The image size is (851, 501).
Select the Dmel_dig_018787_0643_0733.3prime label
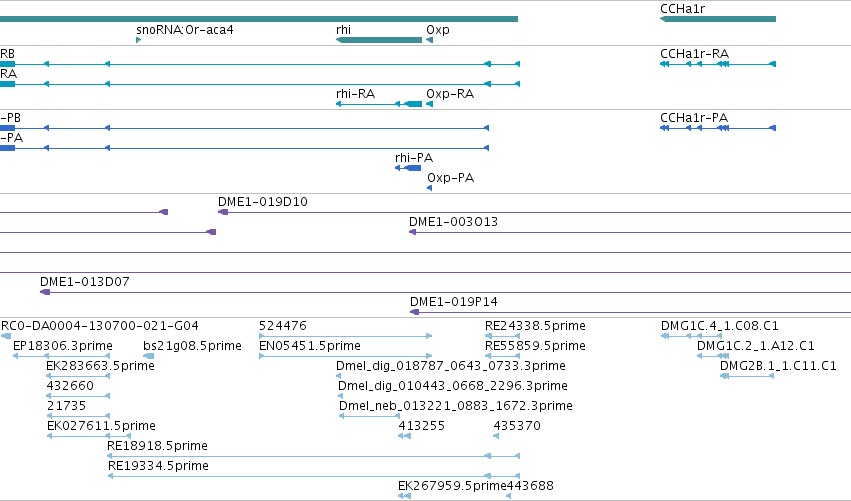pos(450,366)
